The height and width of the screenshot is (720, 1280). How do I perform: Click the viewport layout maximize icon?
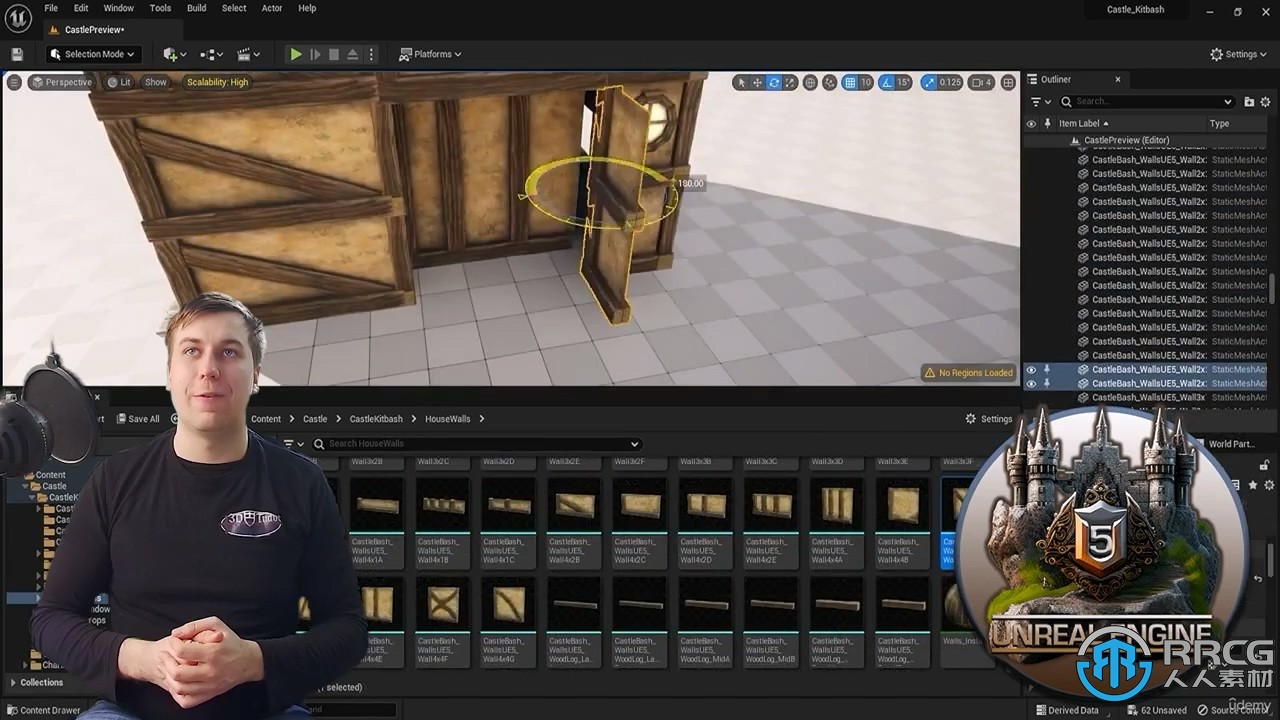click(x=1008, y=82)
